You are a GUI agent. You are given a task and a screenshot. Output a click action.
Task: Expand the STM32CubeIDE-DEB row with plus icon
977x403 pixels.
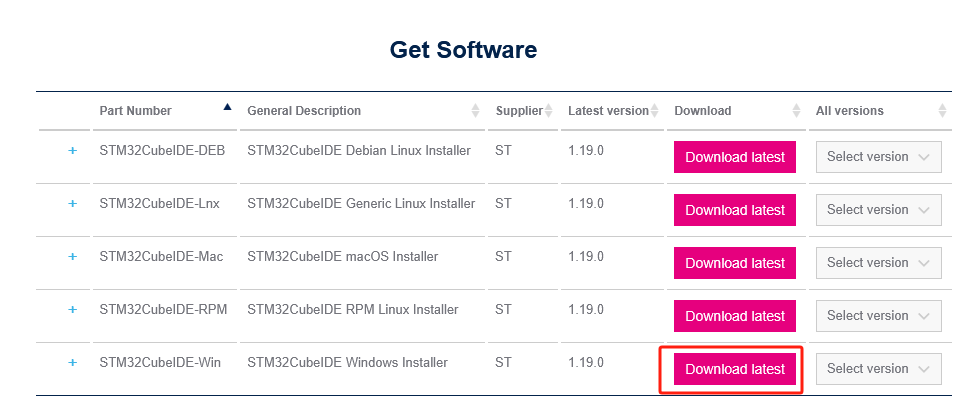coord(72,151)
